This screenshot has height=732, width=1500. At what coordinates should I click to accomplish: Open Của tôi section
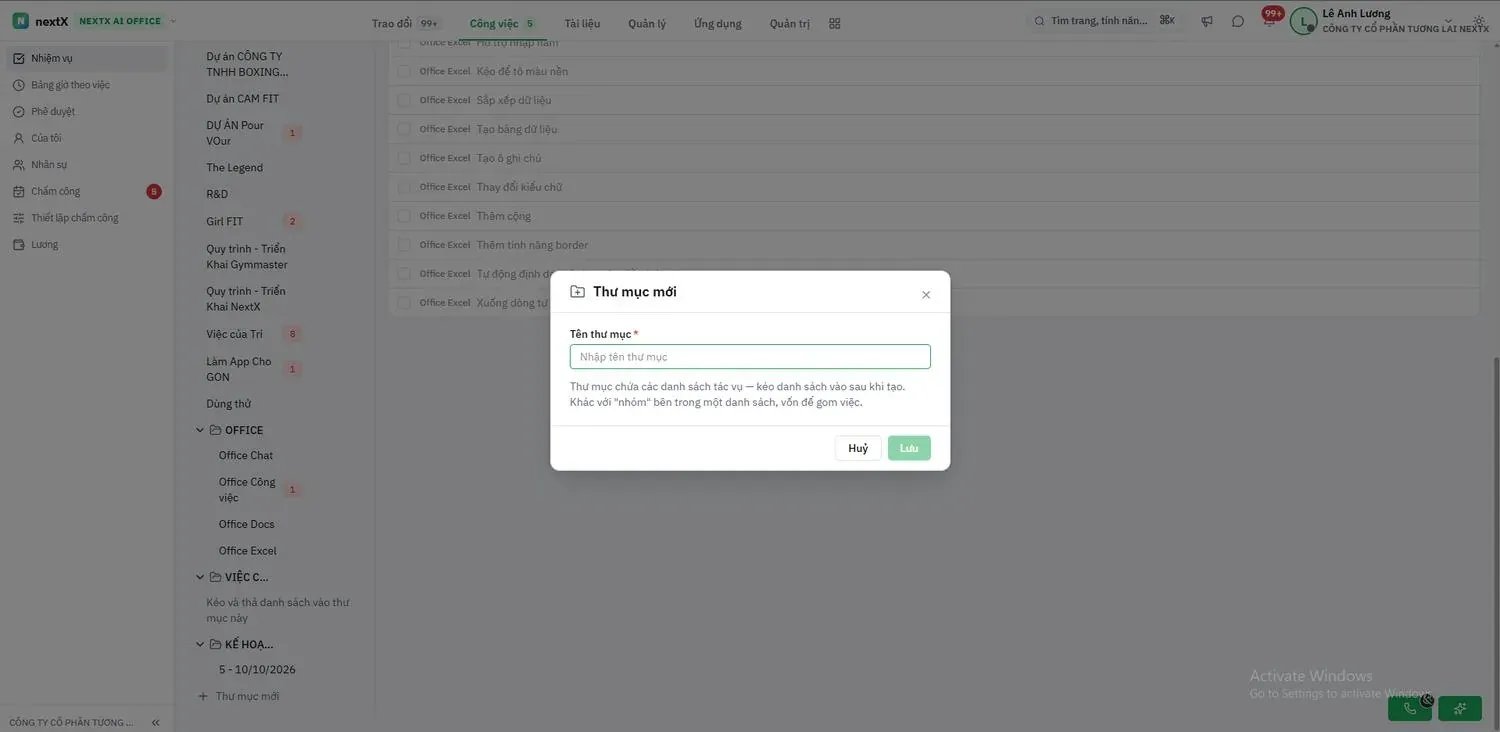[87, 138]
